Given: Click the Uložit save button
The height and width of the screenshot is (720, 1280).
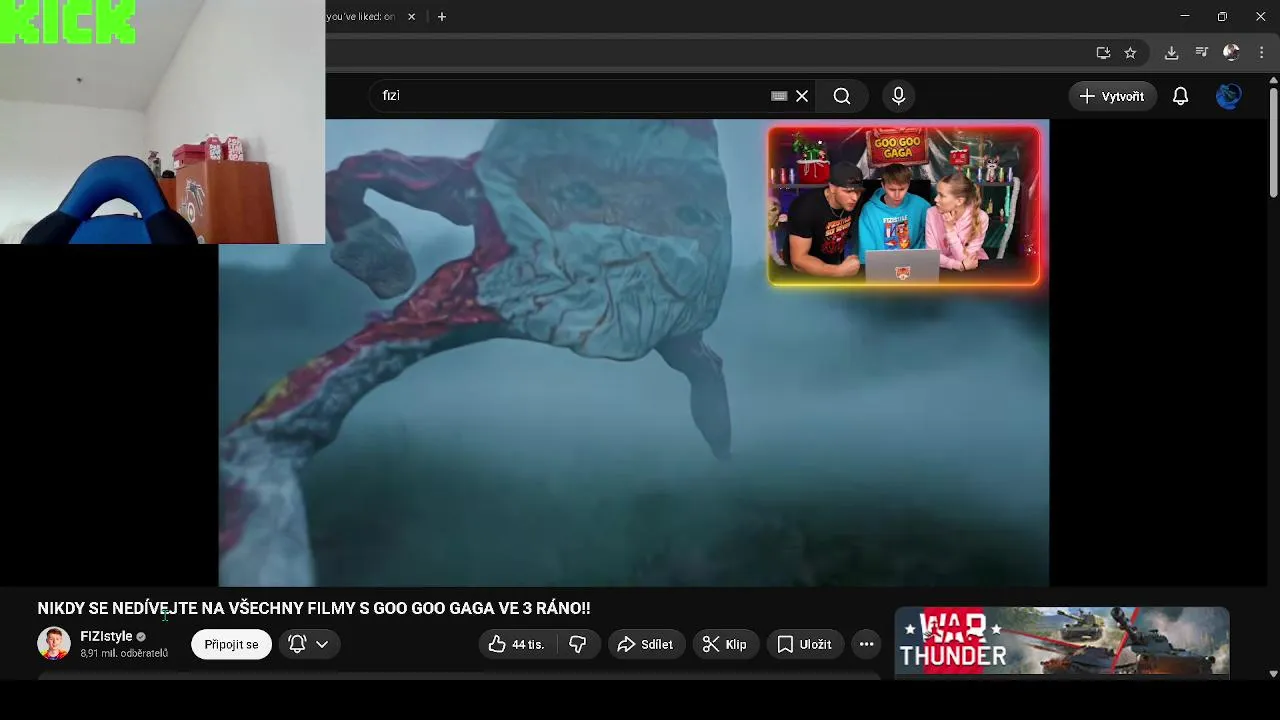Looking at the screenshot, I should point(805,644).
